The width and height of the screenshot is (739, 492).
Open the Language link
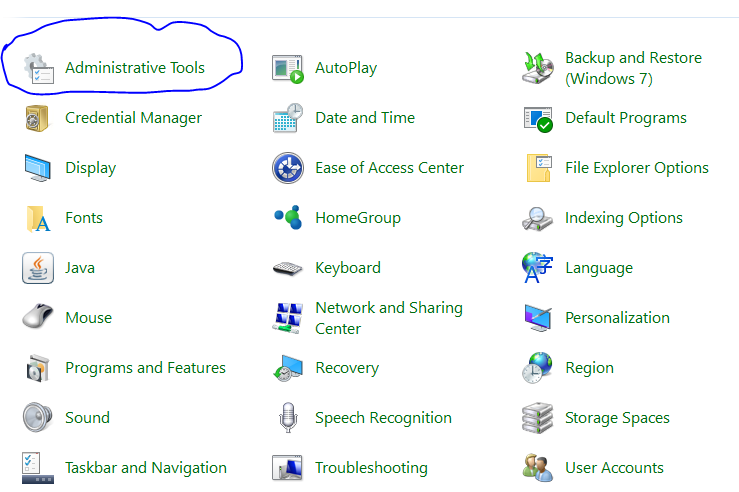click(x=599, y=268)
